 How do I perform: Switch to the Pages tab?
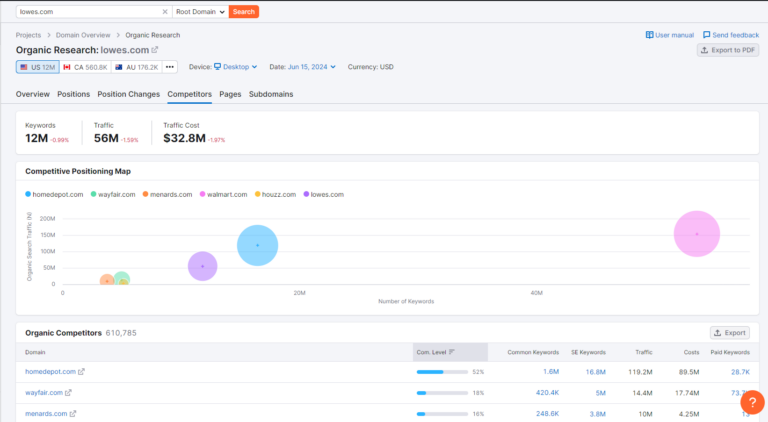tap(230, 94)
